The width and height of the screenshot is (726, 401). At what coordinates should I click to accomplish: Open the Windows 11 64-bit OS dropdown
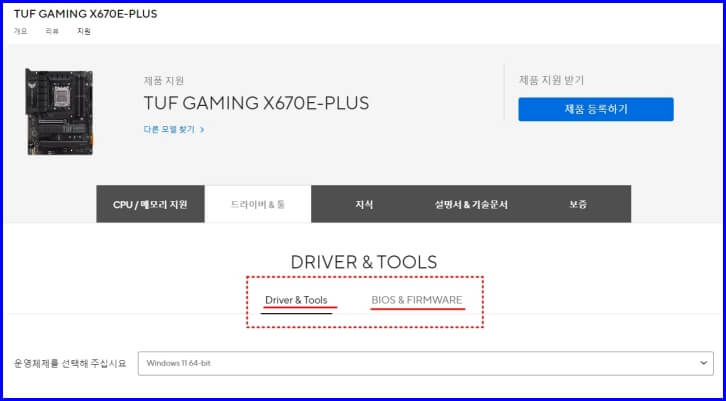426,363
